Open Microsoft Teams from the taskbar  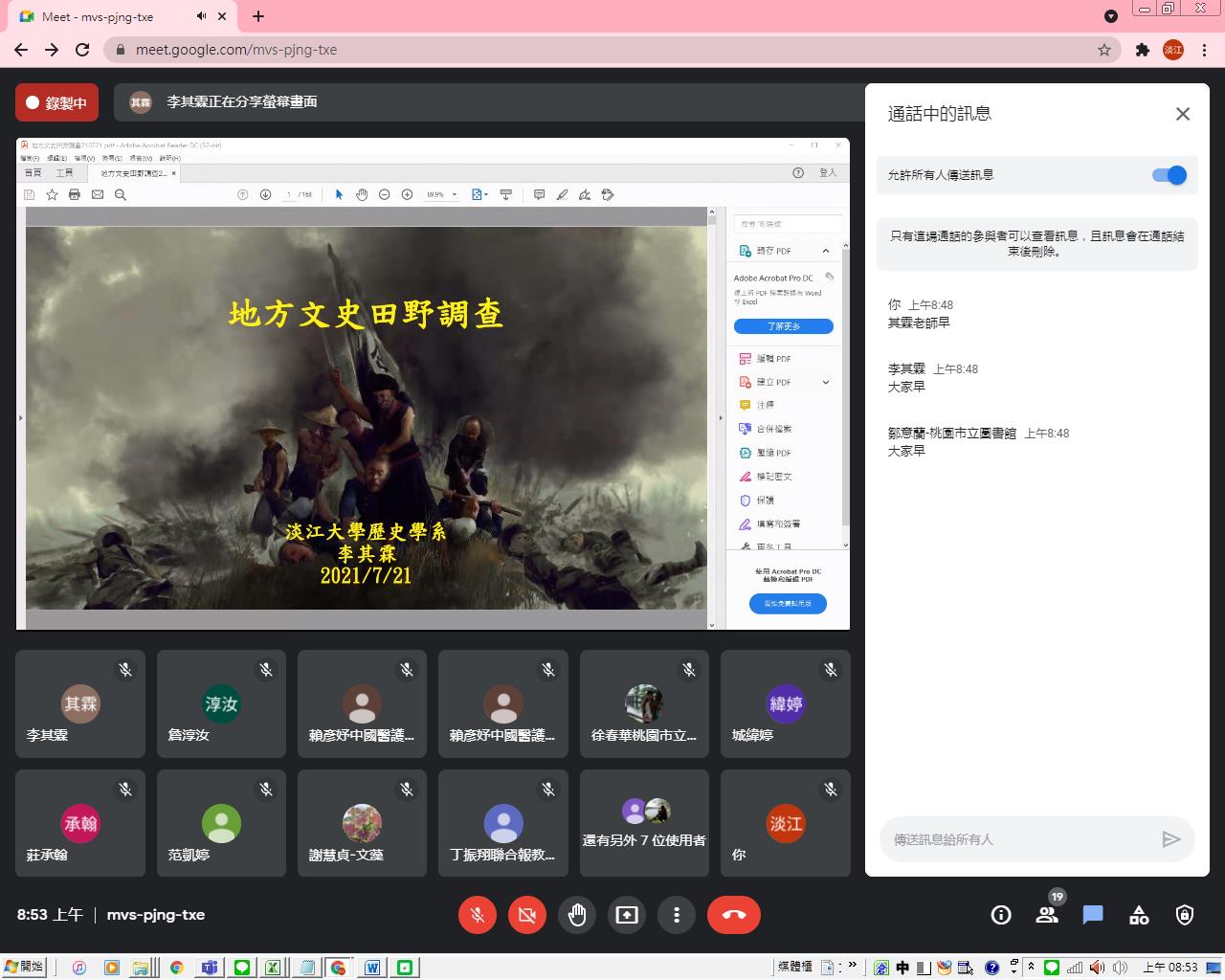click(210, 968)
